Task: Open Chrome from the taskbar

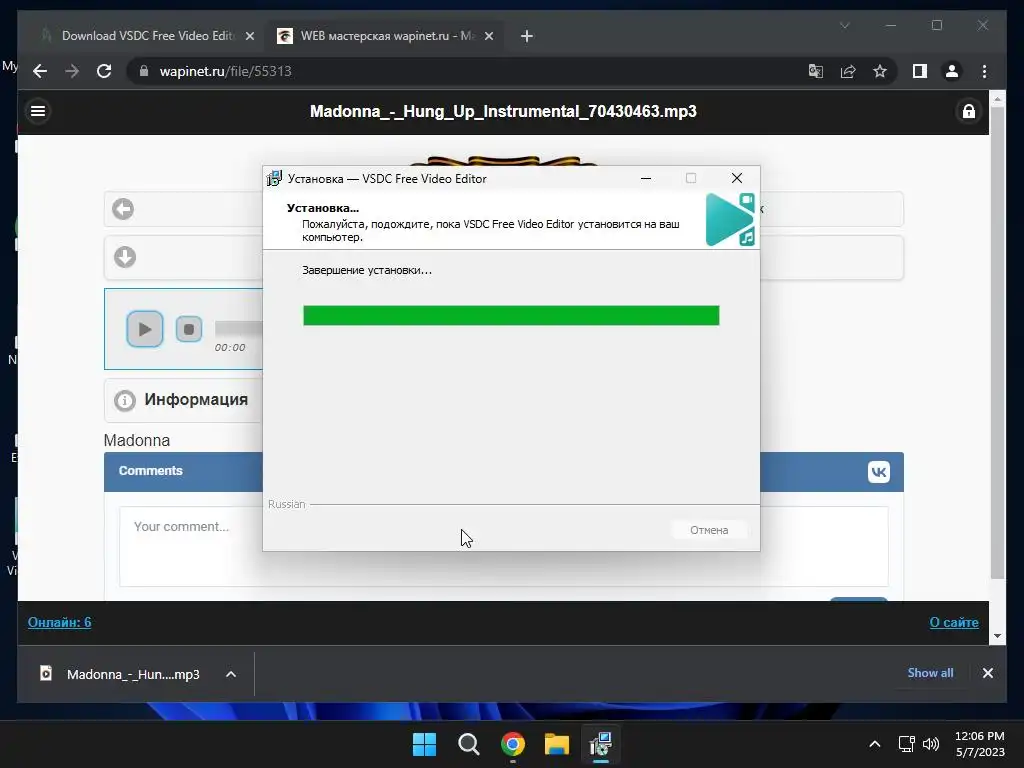Action: point(513,744)
